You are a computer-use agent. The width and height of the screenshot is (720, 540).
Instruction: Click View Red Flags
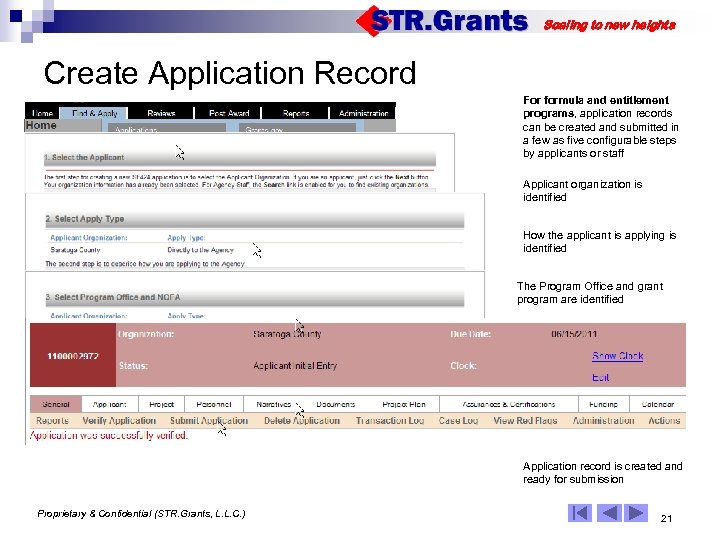(x=525, y=421)
